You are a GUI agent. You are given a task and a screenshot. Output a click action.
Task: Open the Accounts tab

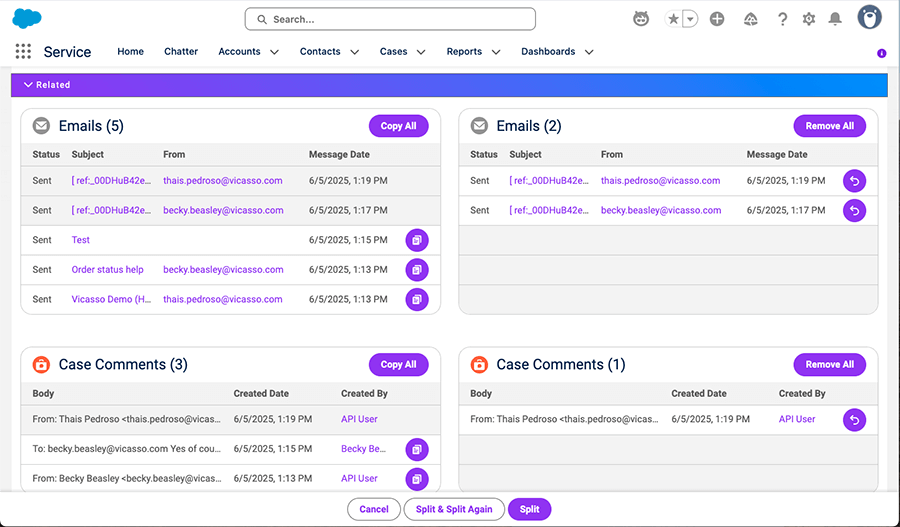[x=239, y=52]
